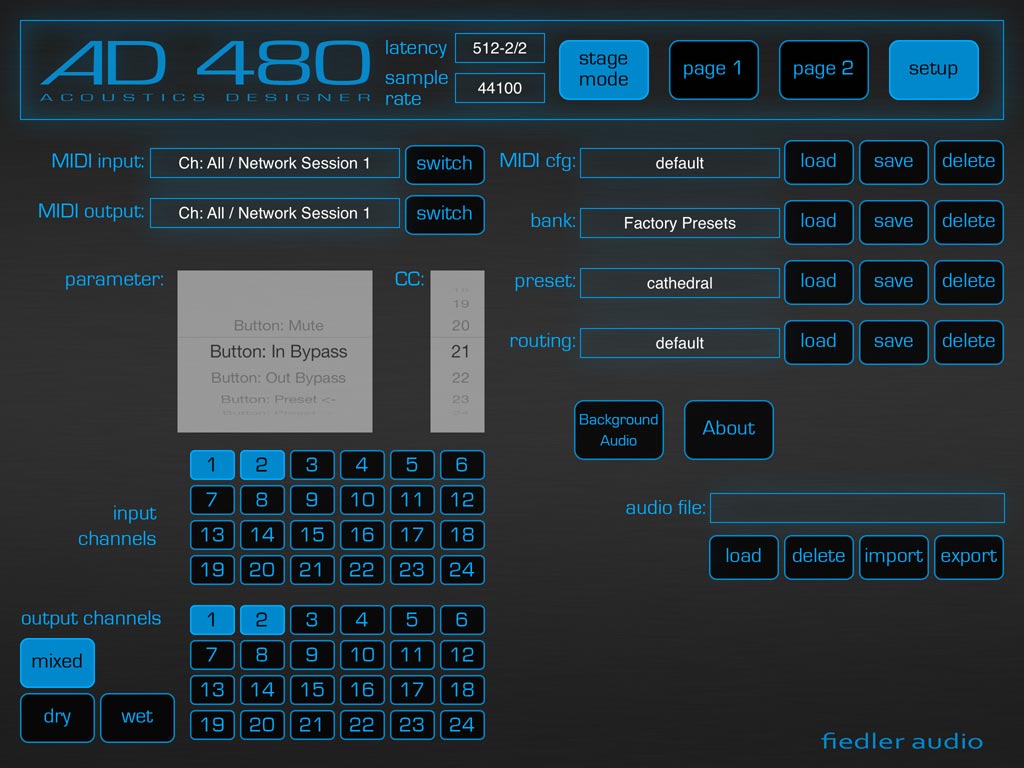Open the latency value field
This screenshot has width=1024, height=768.
coord(500,48)
